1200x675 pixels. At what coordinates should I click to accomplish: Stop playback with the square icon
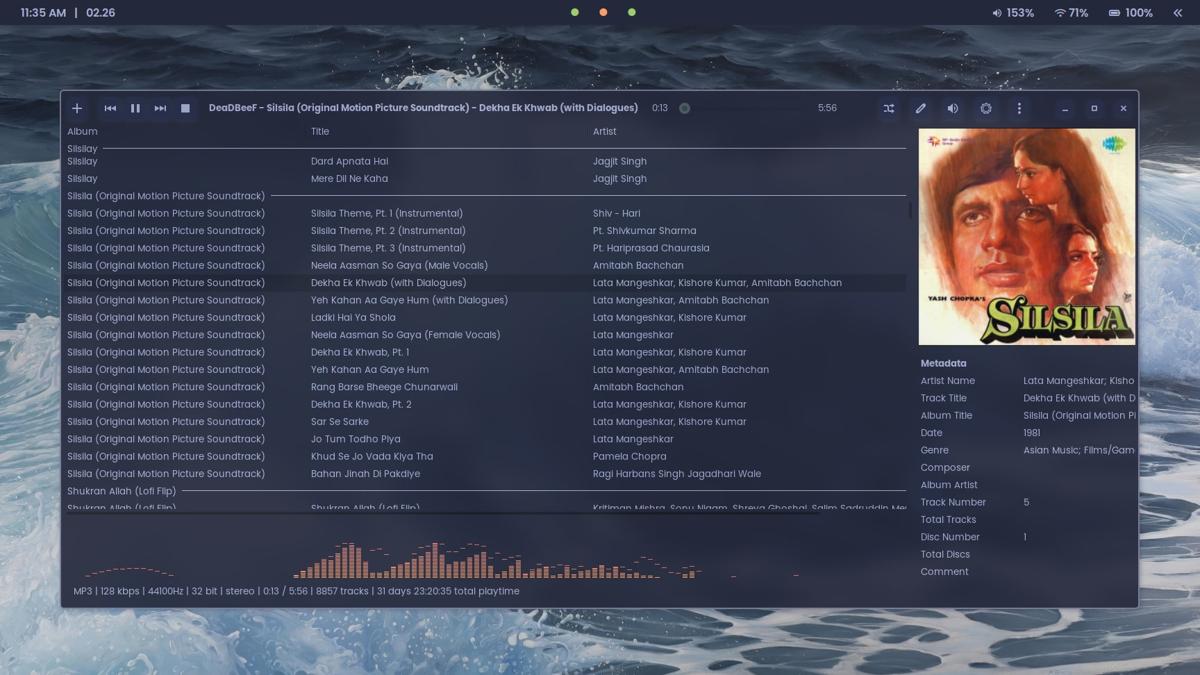[185, 108]
